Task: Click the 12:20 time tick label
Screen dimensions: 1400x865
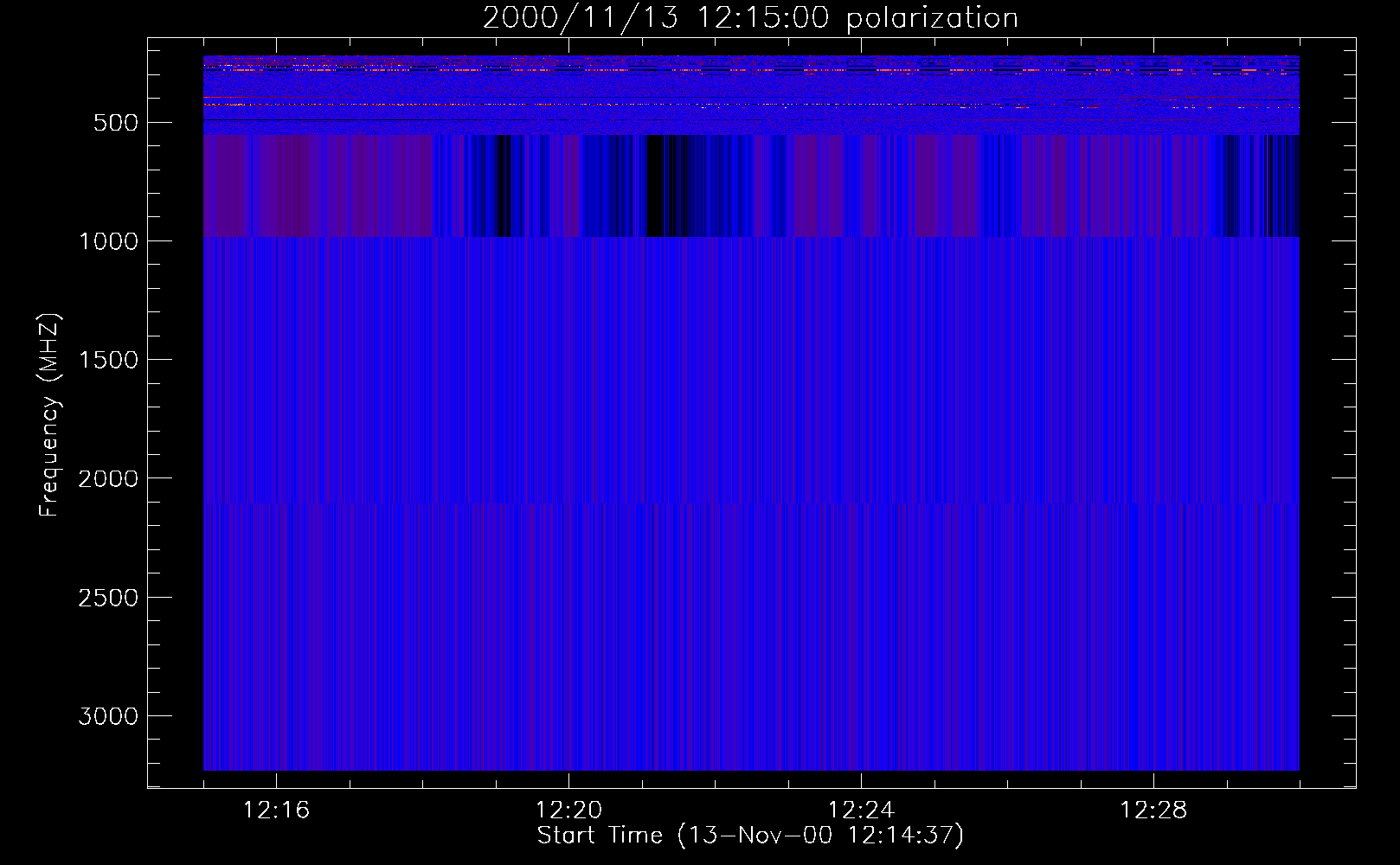Action: pos(568,811)
